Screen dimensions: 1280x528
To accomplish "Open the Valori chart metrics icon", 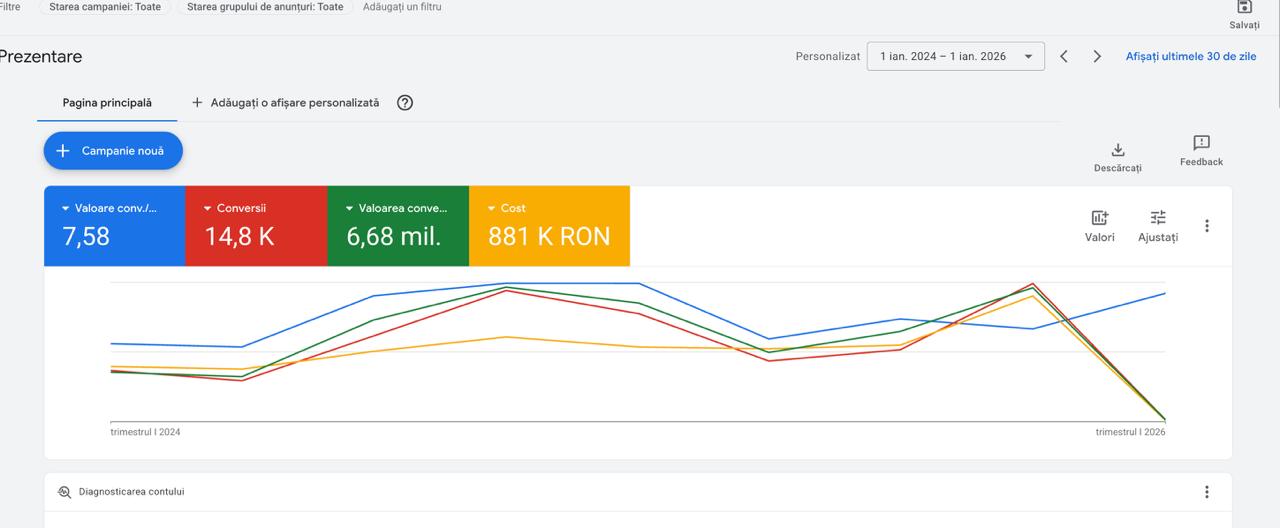I will pos(1099,218).
